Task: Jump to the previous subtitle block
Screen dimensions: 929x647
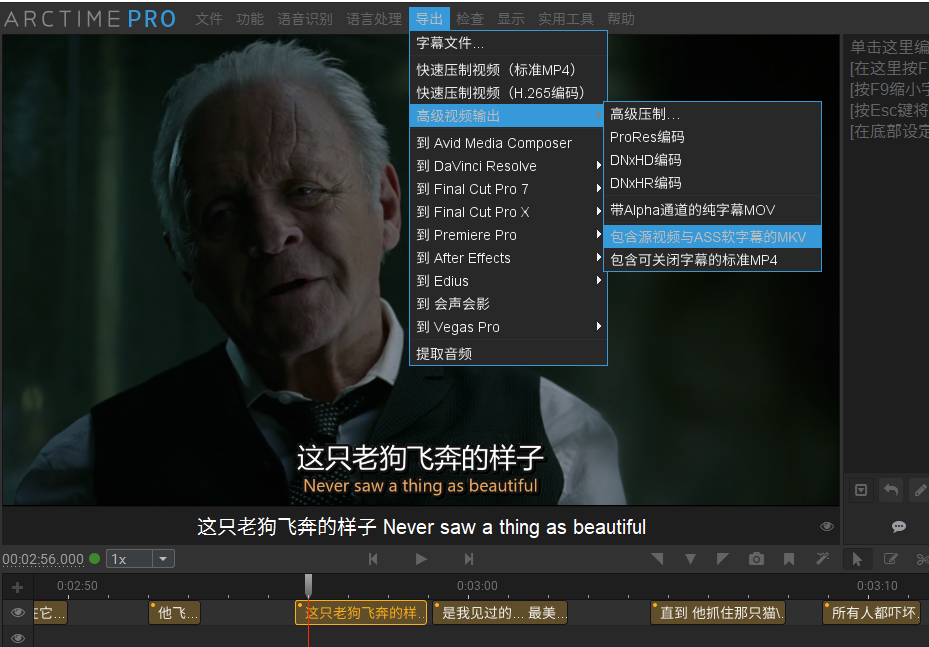Action: click(x=373, y=559)
